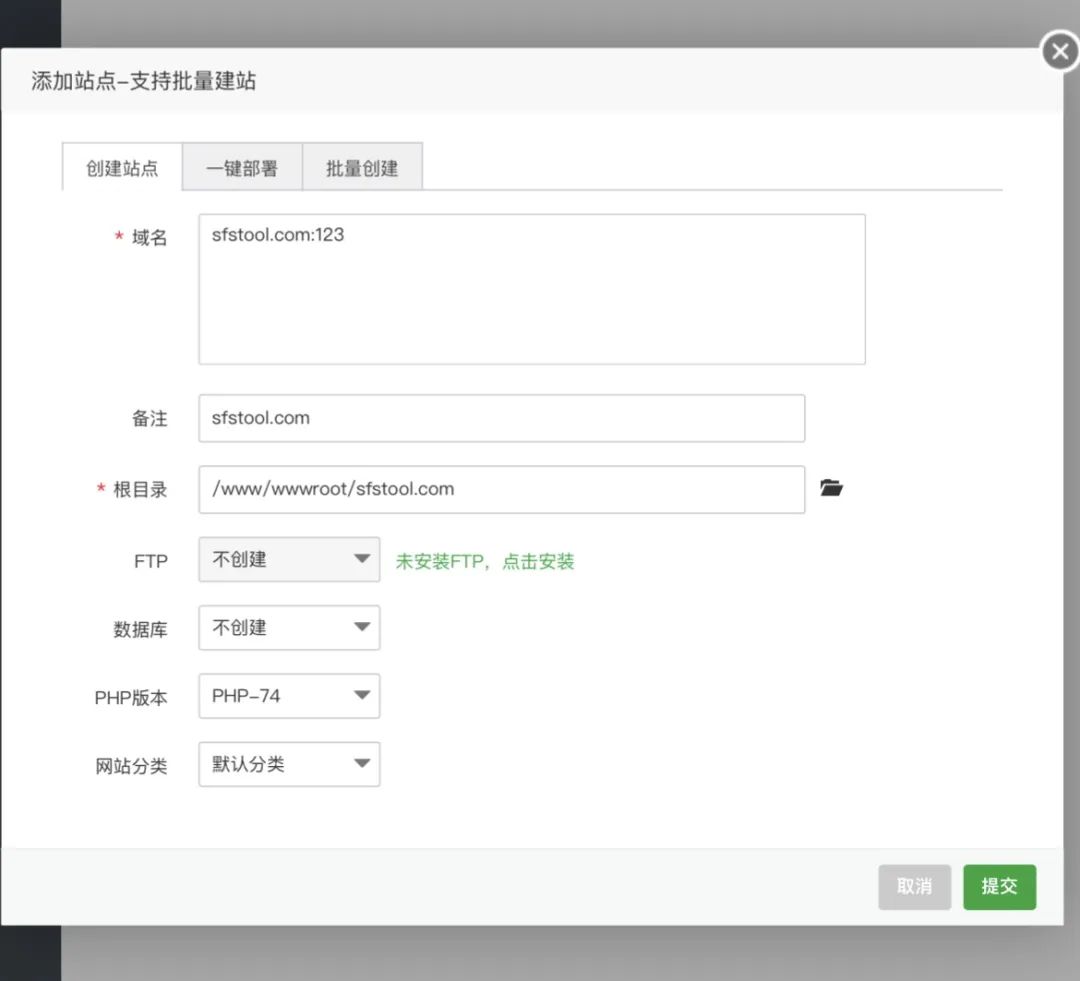Viewport: 1080px width, 981px height.
Task: Click the gray 取消 button
Action: 915,887
